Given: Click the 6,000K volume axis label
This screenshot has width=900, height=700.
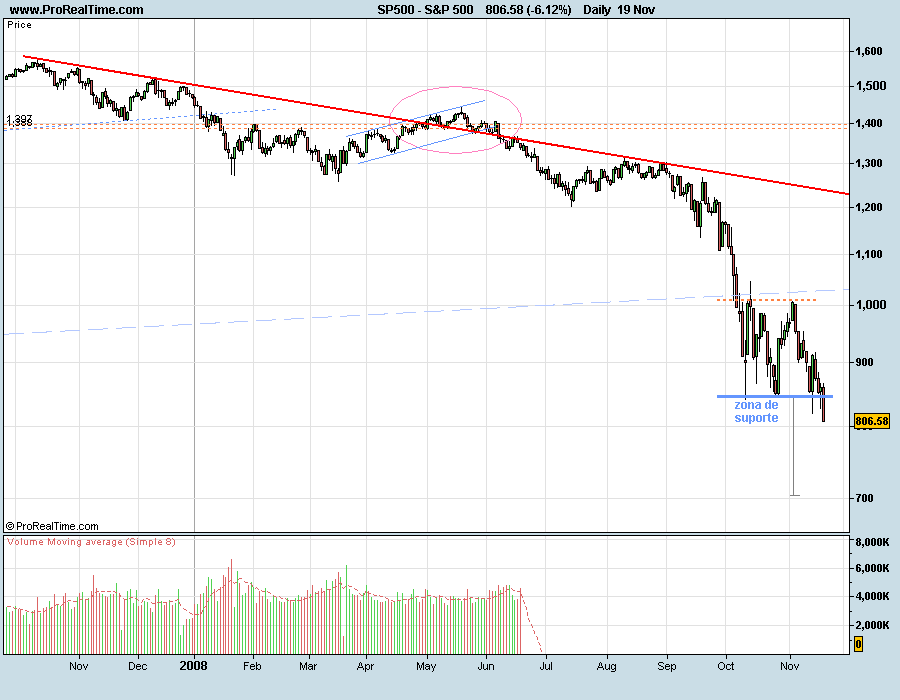Looking at the screenshot, I should pos(872,568).
